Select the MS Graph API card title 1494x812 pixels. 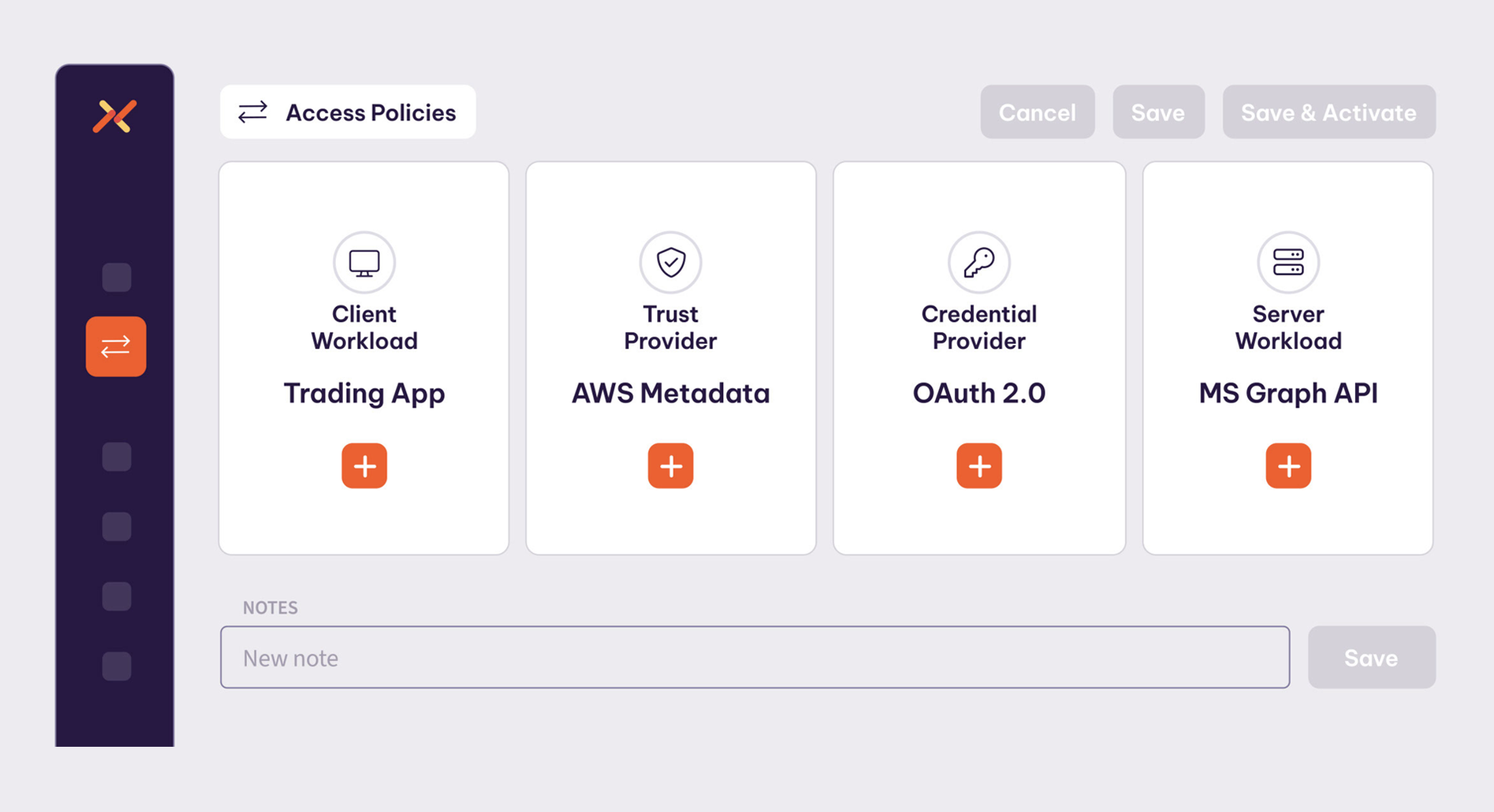[1288, 393]
